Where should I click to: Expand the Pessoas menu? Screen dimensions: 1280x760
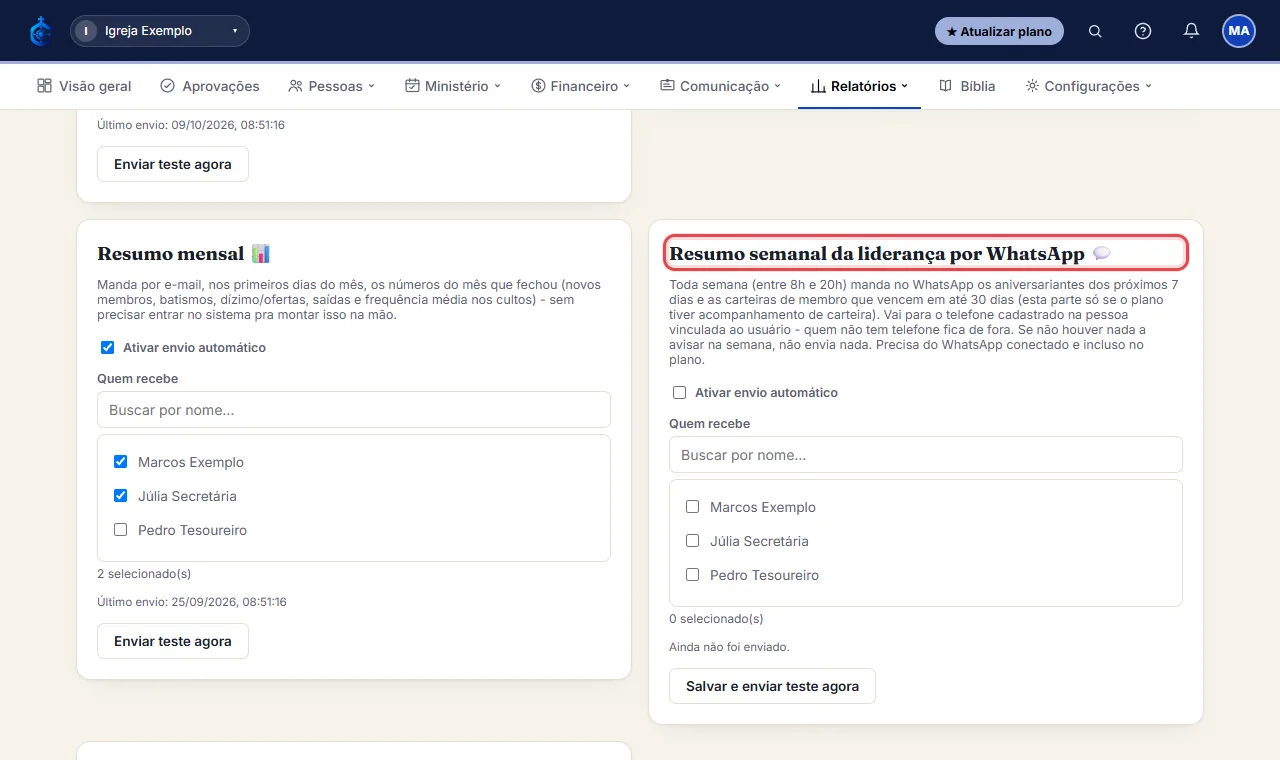331,86
